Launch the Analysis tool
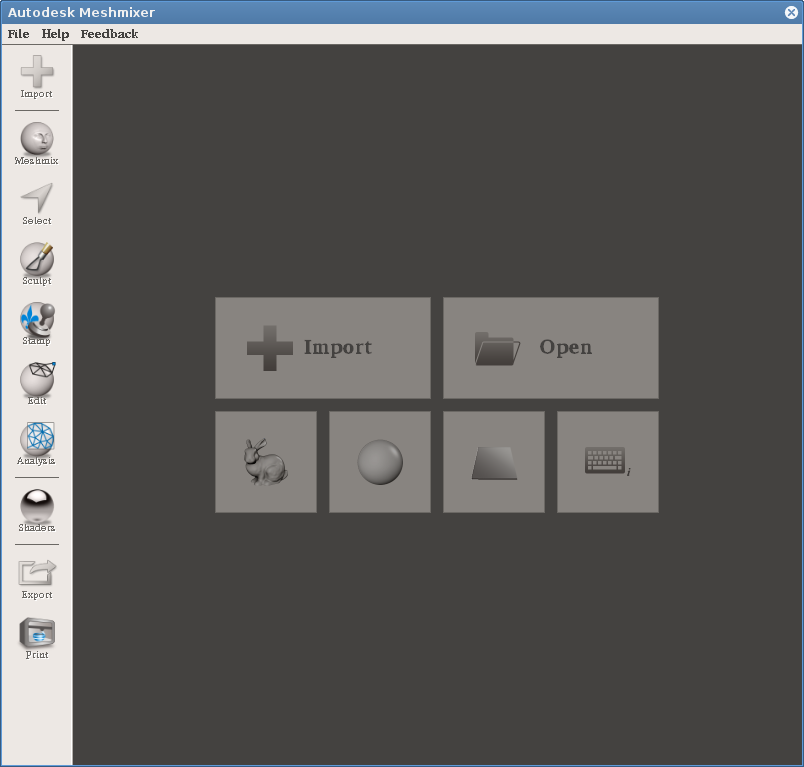804x767 pixels. tap(36, 444)
